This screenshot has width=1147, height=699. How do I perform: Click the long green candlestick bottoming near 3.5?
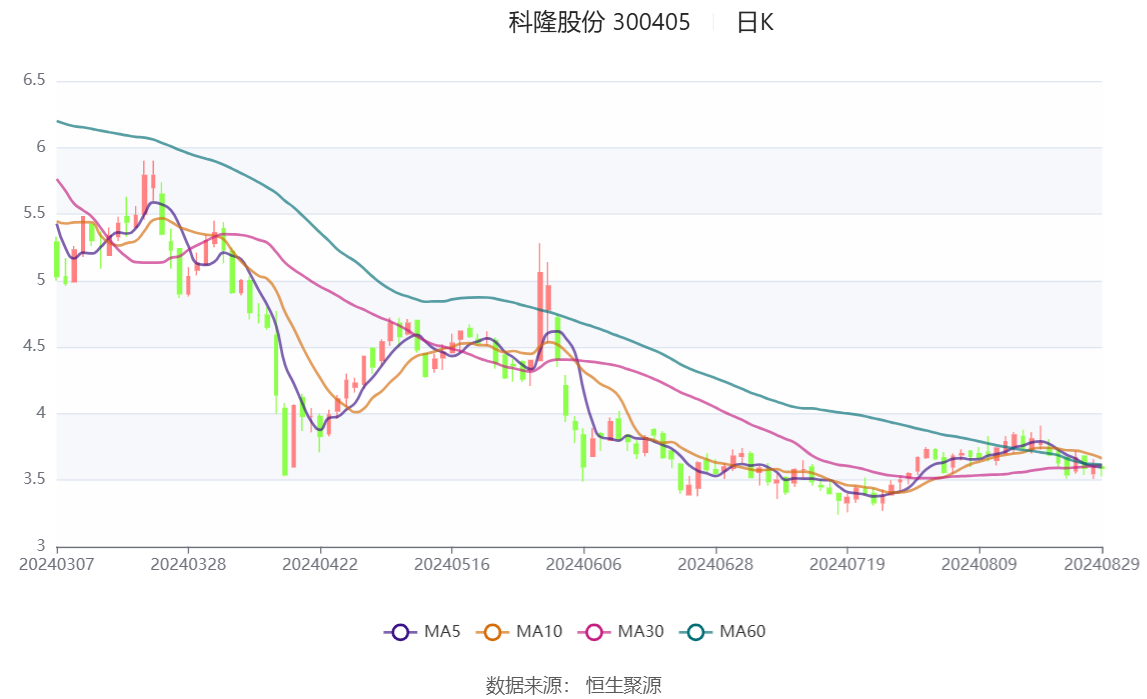click(285, 441)
